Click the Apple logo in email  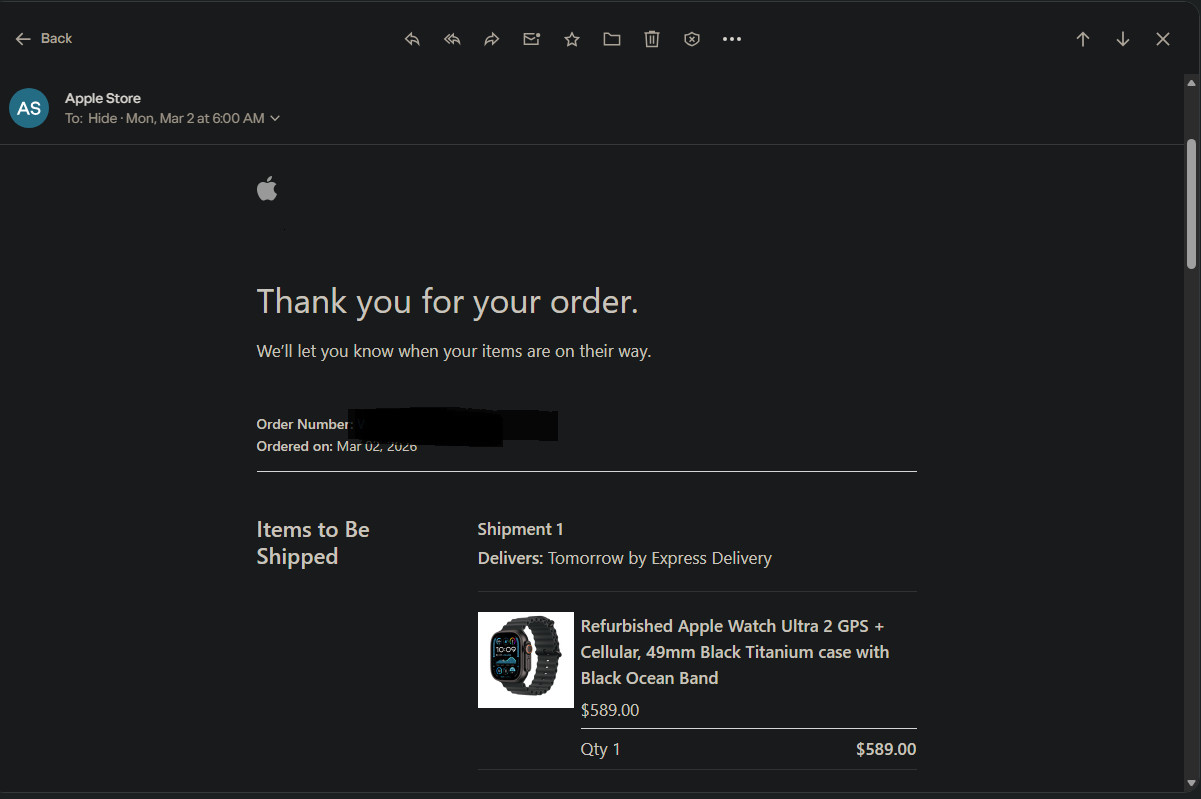(267, 188)
